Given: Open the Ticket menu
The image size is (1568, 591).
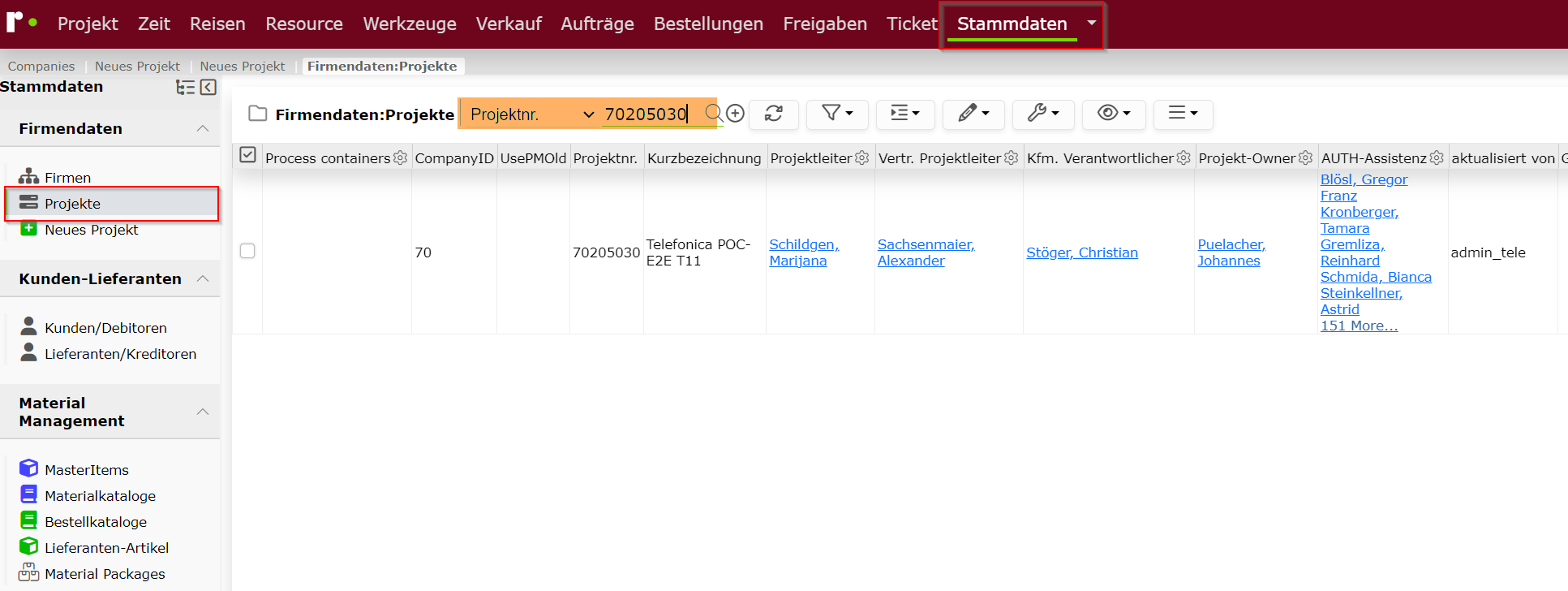Looking at the screenshot, I should pos(912,24).
